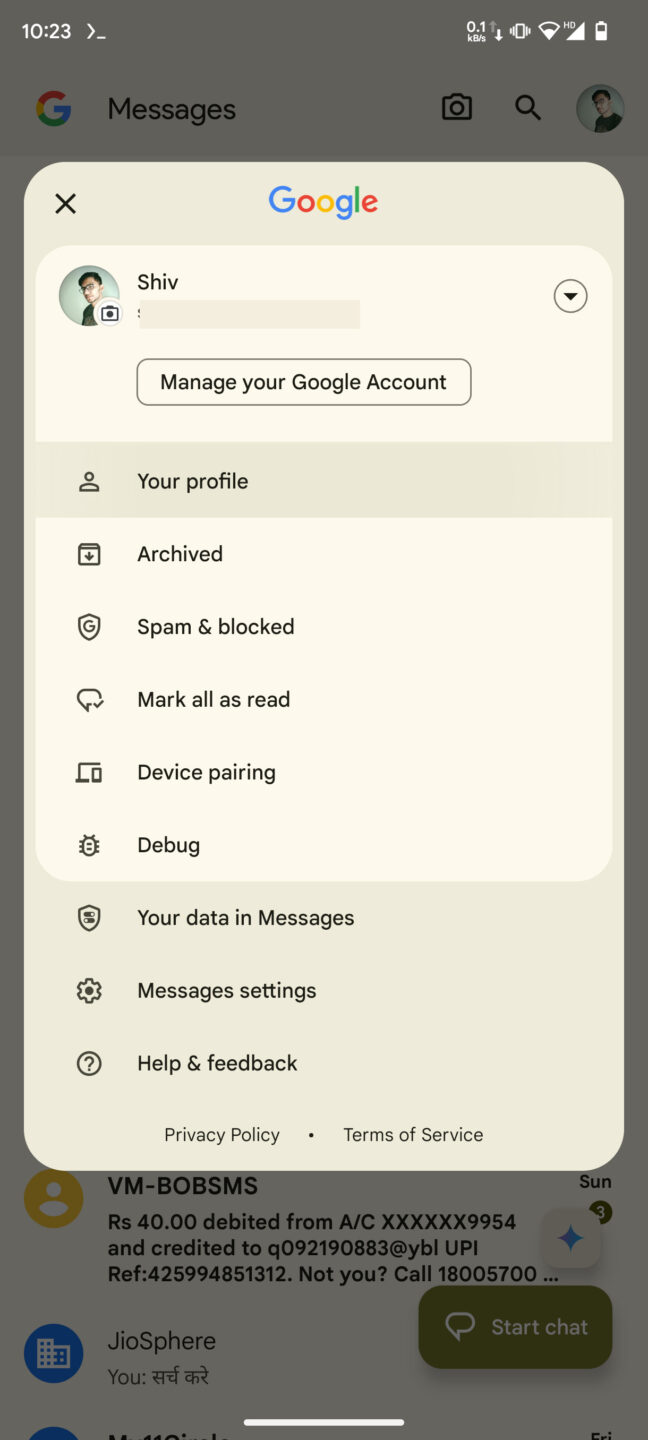Select Your profile menu entry
The image size is (648, 1440).
(192, 481)
